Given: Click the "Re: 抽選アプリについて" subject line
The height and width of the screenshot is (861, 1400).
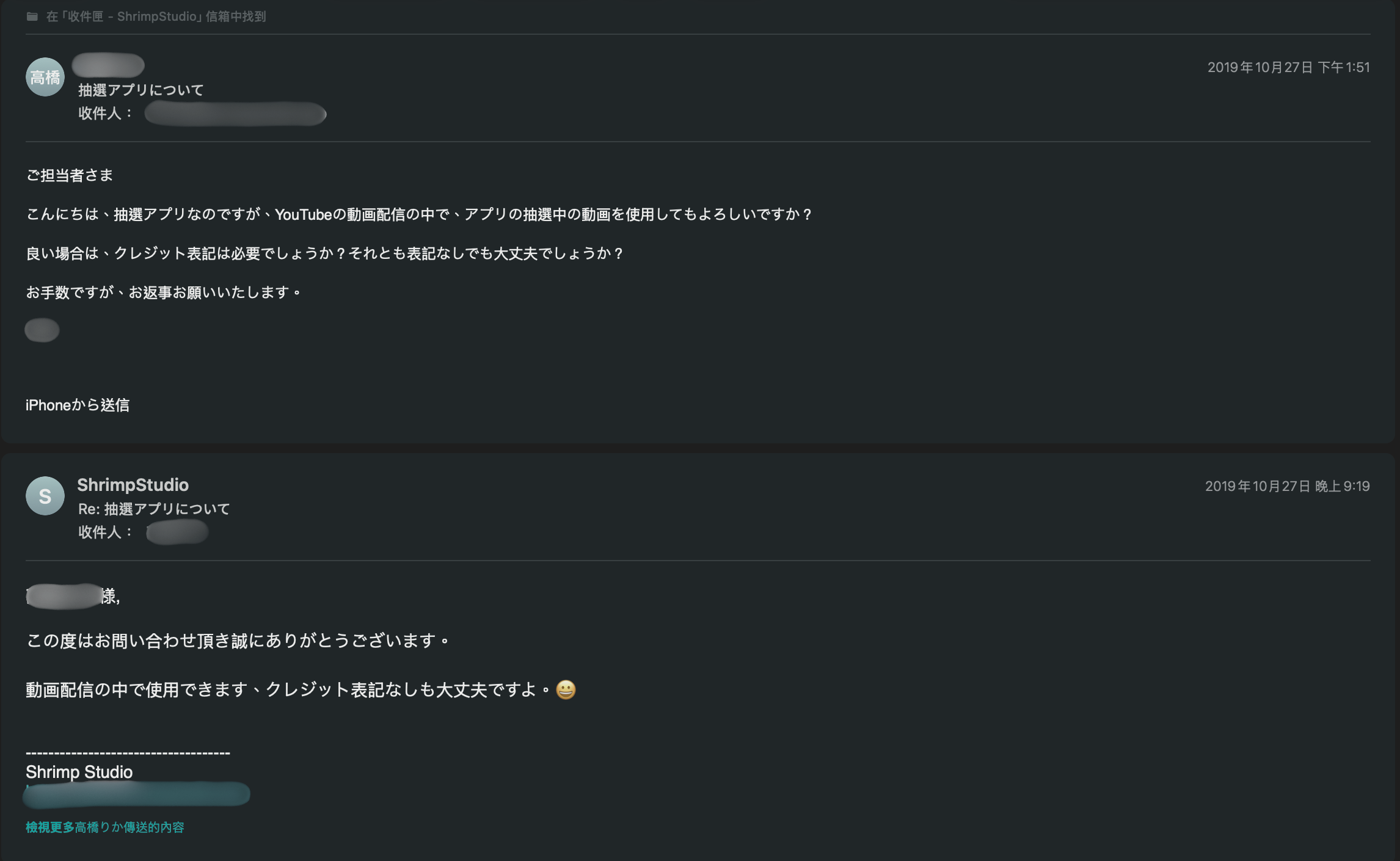Looking at the screenshot, I should 154,509.
